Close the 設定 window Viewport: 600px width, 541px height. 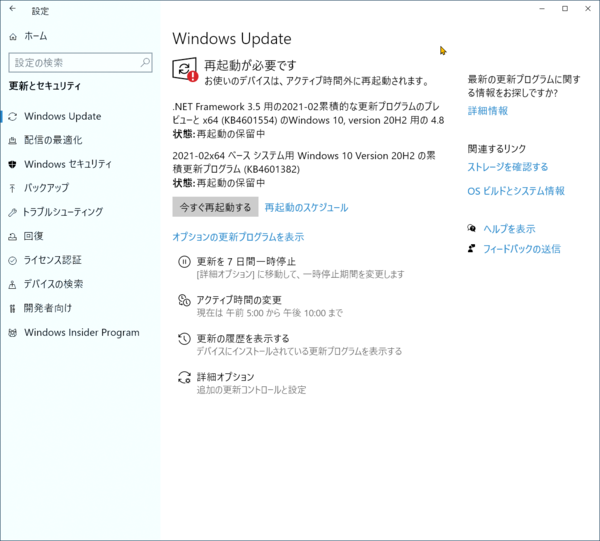588,9
